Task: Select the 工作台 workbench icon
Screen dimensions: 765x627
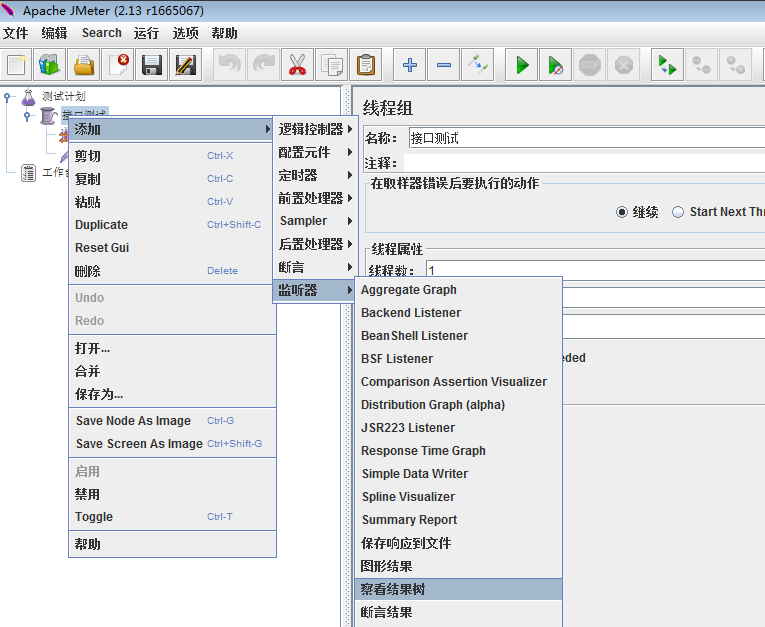Action: (x=28, y=172)
